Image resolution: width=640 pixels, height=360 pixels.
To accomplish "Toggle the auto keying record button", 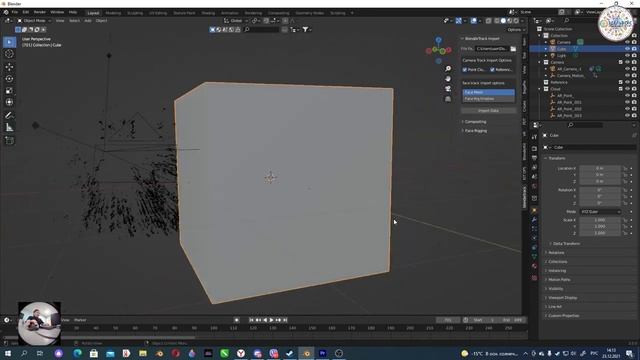I will [237, 320].
